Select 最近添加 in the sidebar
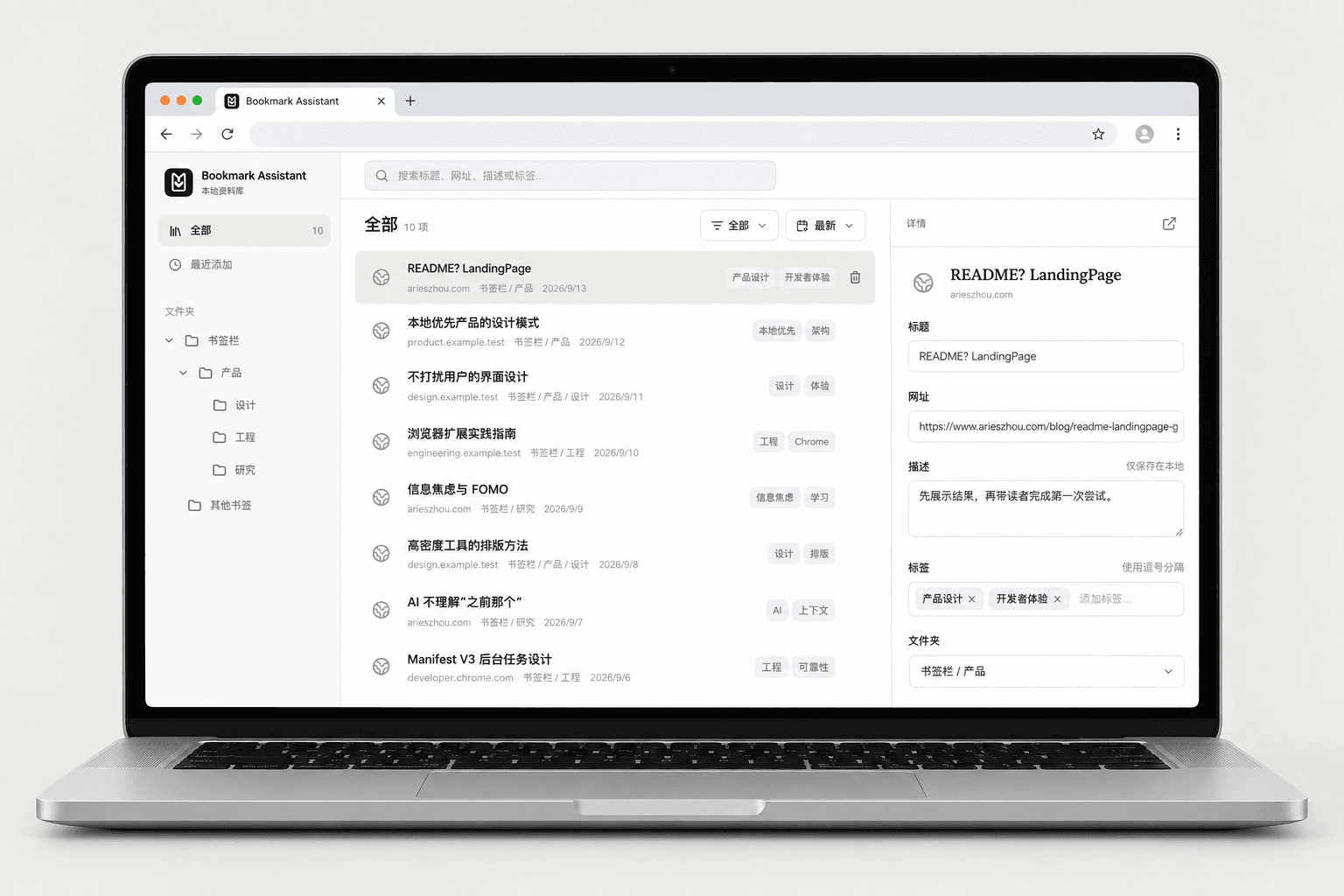This screenshot has width=1344, height=896. [244, 264]
